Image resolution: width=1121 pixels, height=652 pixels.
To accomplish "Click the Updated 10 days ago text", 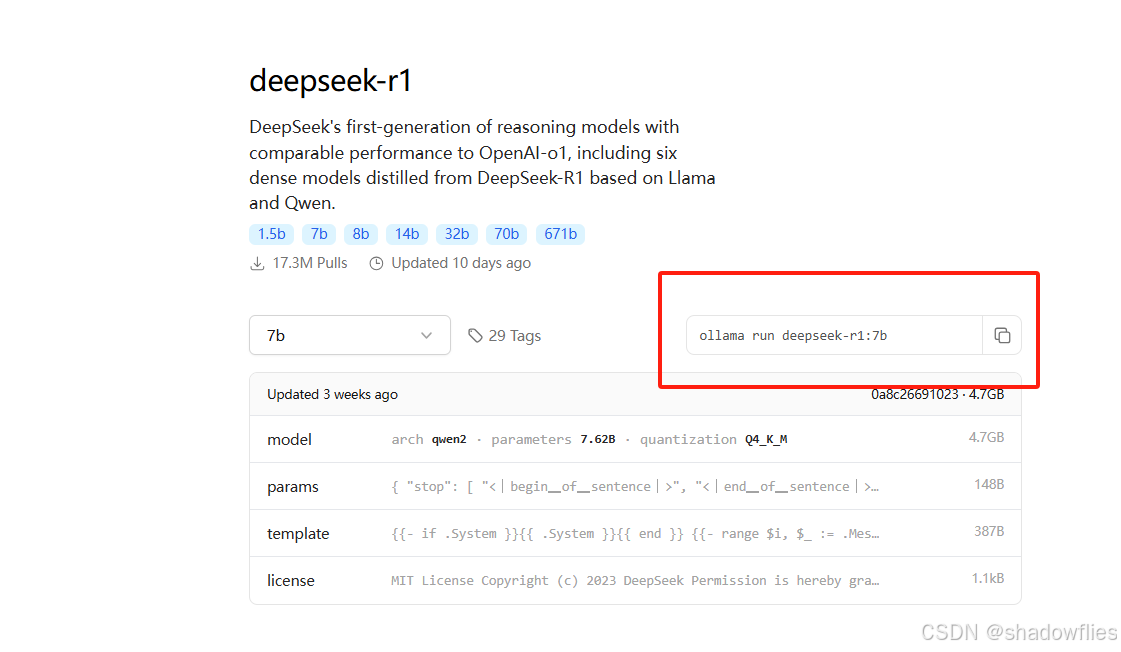I will coord(461,263).
